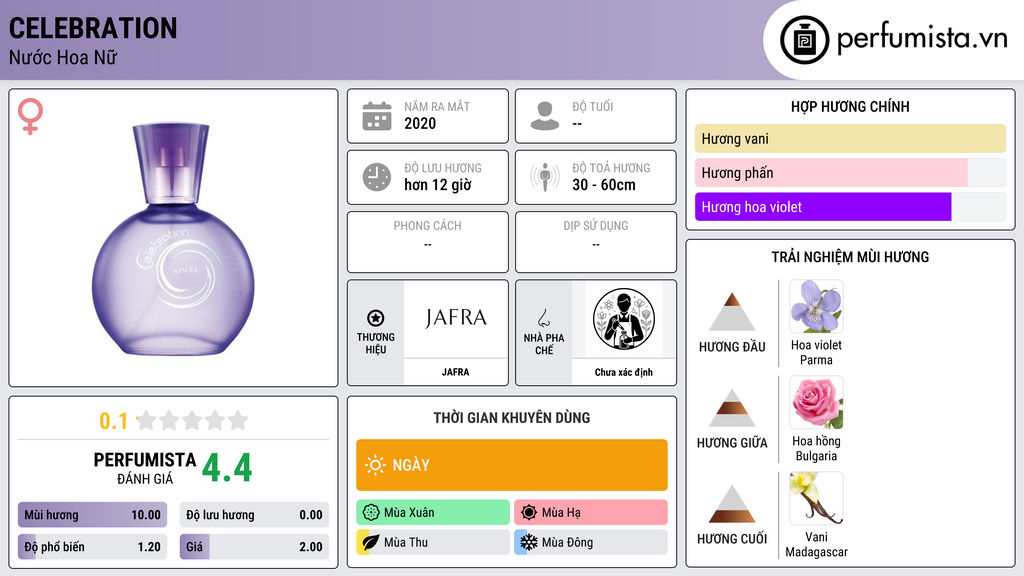Click the Hoa violet Parma note label

[x=816, y=352]
